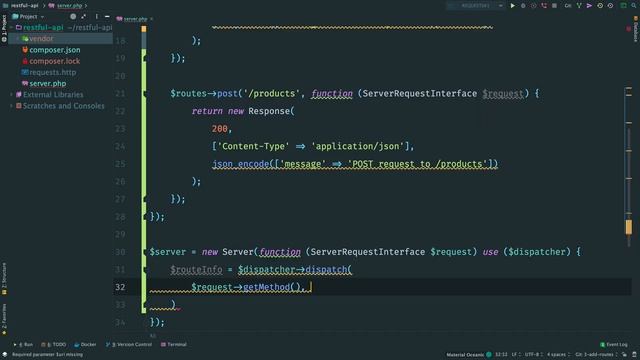The image size is (640, 360).
Task: Open the Version Control tool window
Action: 129,344
